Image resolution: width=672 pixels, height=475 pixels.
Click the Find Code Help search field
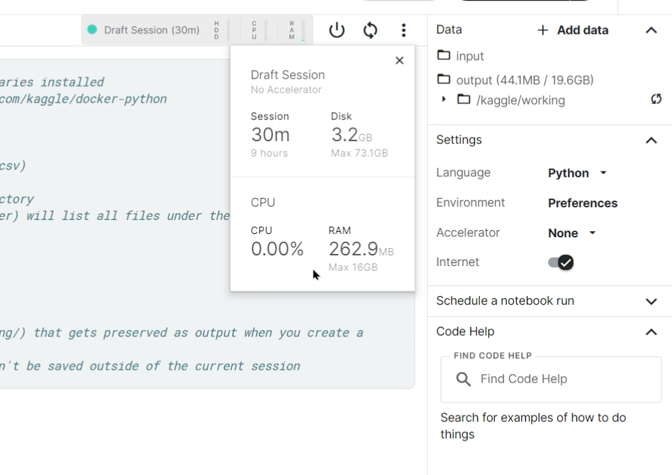click(560, 379)
